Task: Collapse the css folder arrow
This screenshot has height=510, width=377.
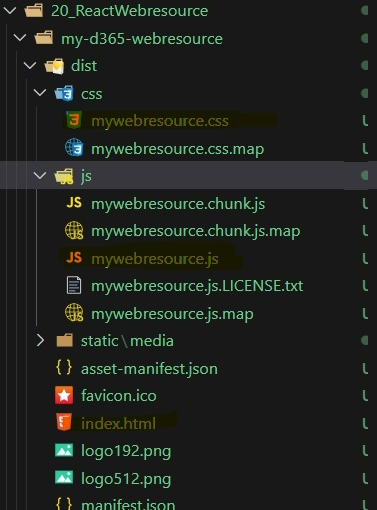Action: pyautogui.click(x=40, y=93)
